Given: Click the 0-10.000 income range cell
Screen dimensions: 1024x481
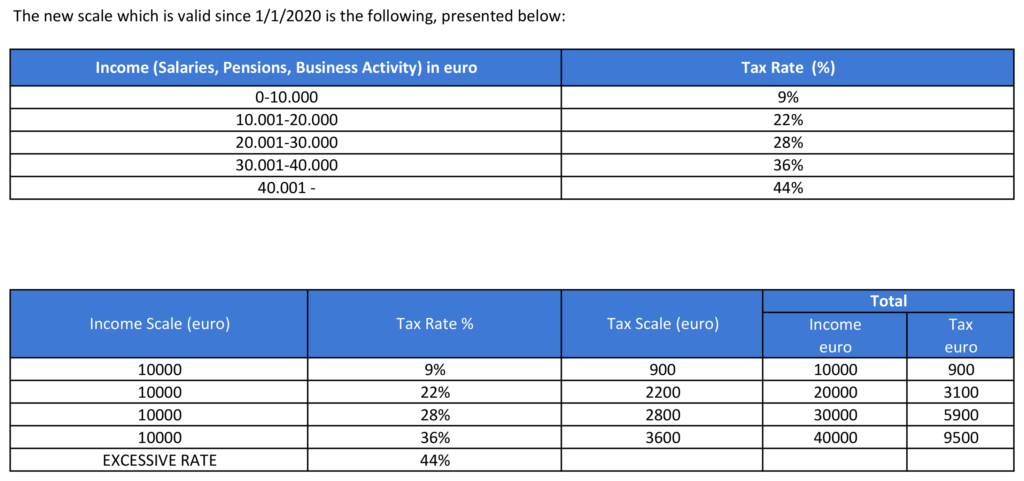Looking at the screenshot, I should (285, 97).
